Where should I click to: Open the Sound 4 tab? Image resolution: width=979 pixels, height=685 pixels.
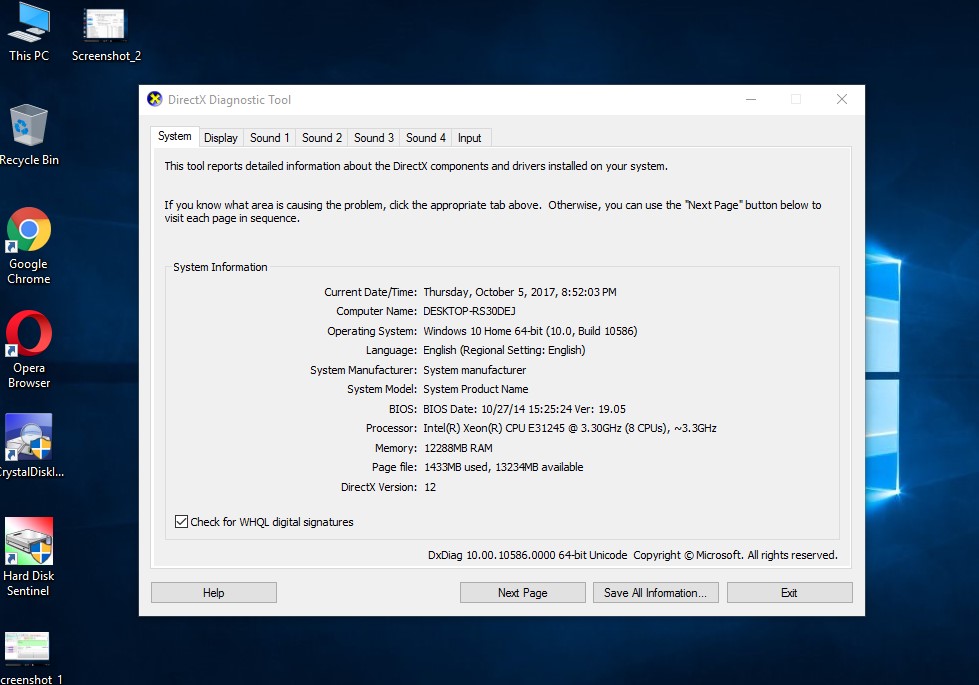tap(426, 138)
